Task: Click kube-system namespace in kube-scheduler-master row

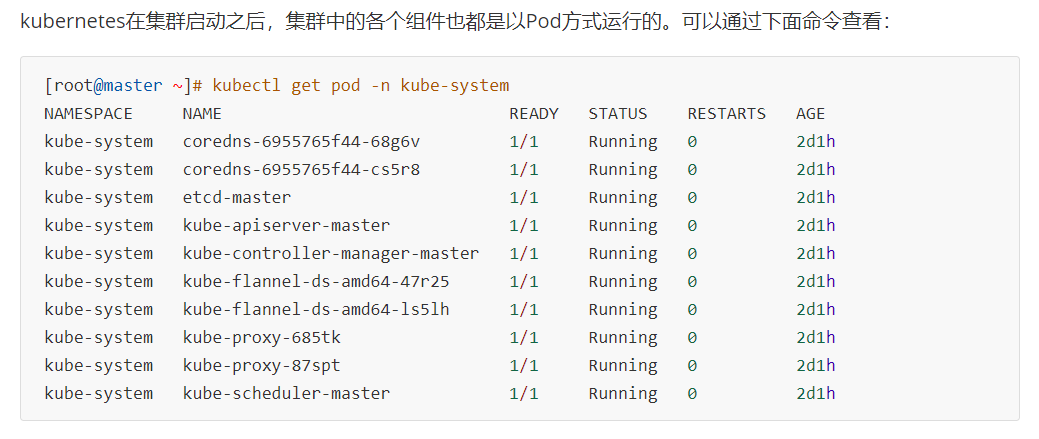Action: pos(98,393)
